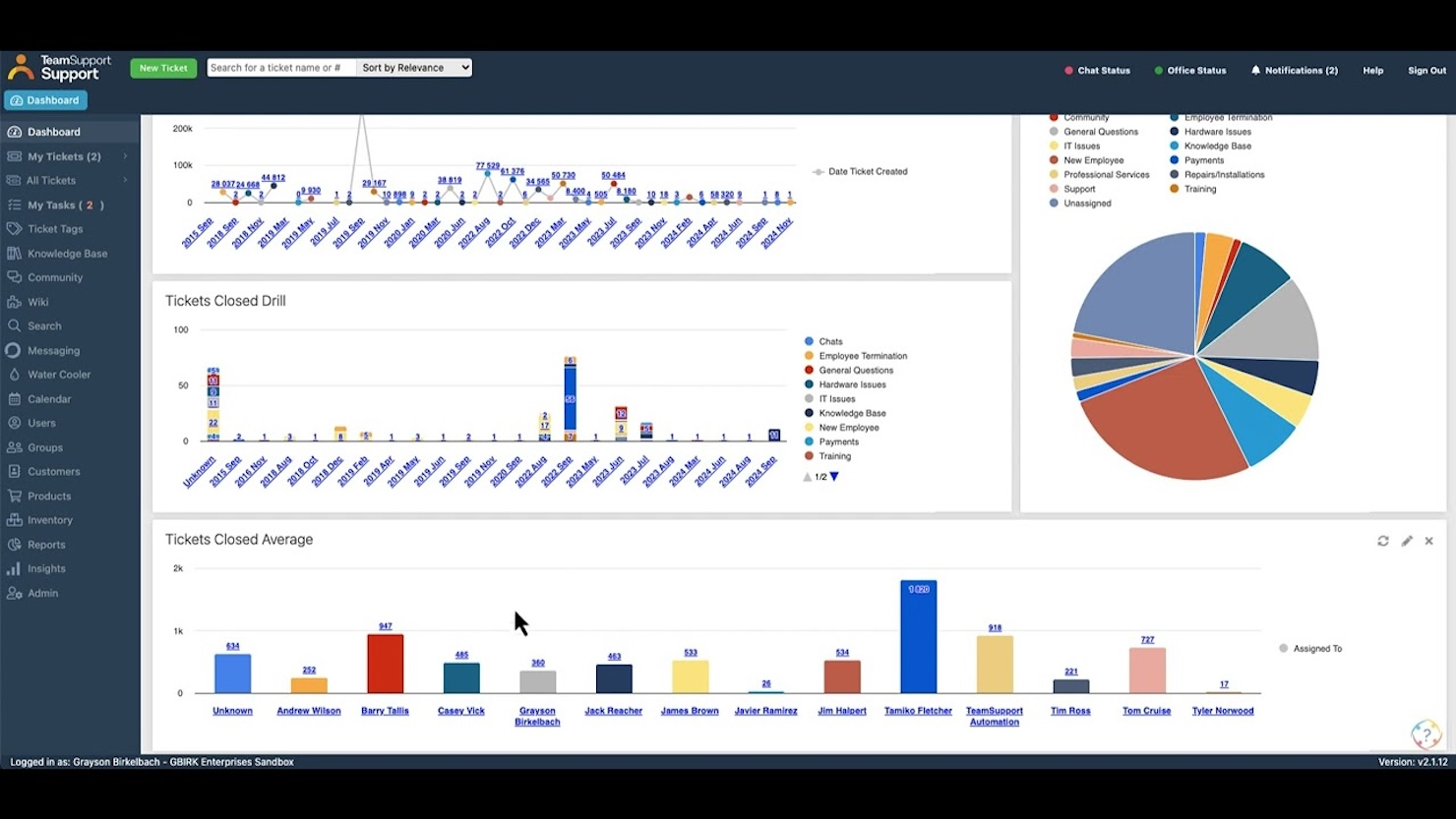Expand the My Tickets section chevron
1456x819 pixels.
[126, 155]
